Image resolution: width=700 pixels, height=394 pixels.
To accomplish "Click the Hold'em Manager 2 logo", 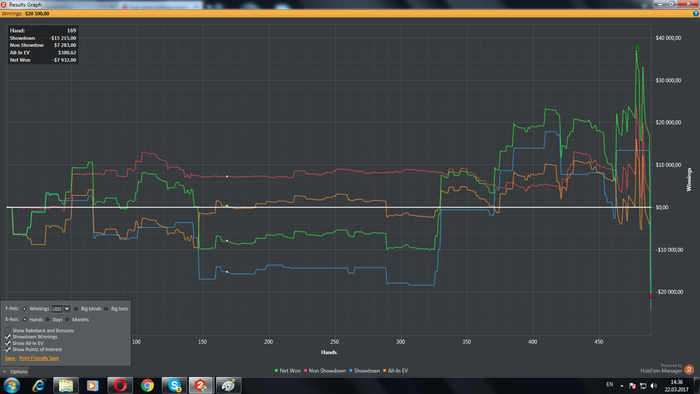I will (x=689, y=369).
